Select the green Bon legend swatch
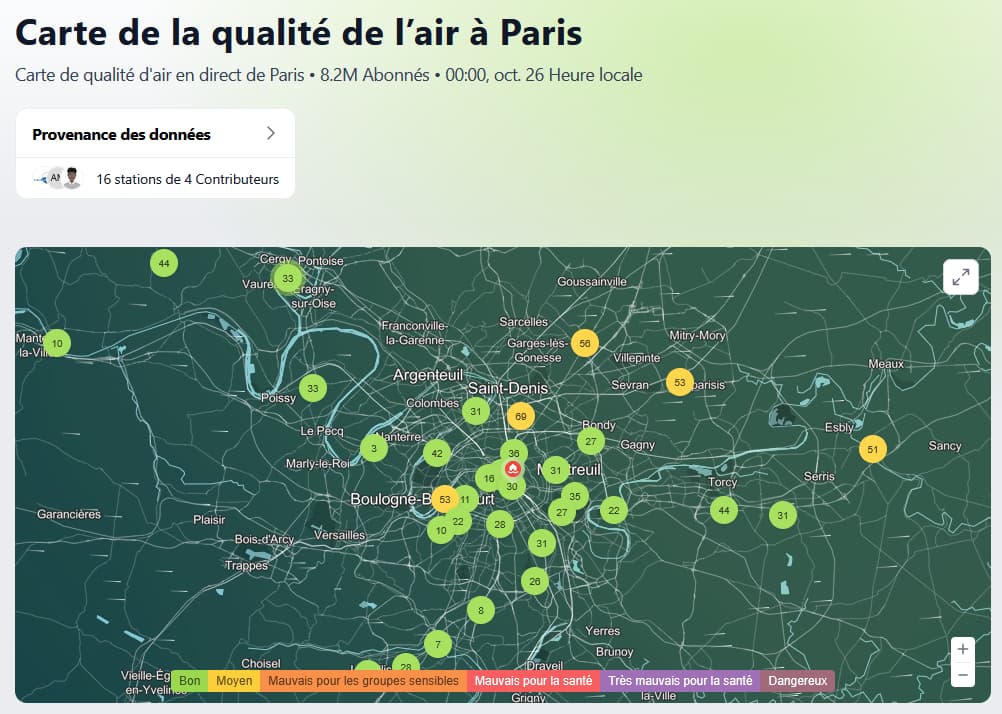Screen dimensions: 1002x714 coord(189,681)
